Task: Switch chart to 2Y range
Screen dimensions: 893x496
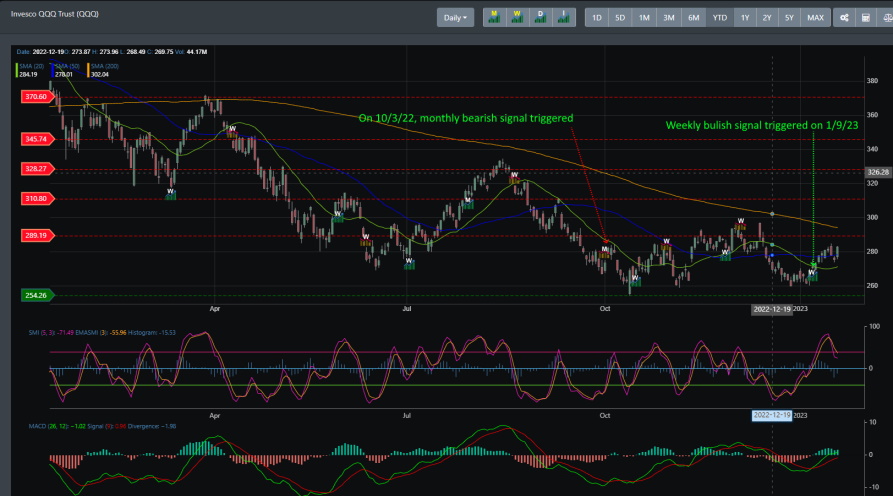Action: pyautogui.click(x=767, y=18)
